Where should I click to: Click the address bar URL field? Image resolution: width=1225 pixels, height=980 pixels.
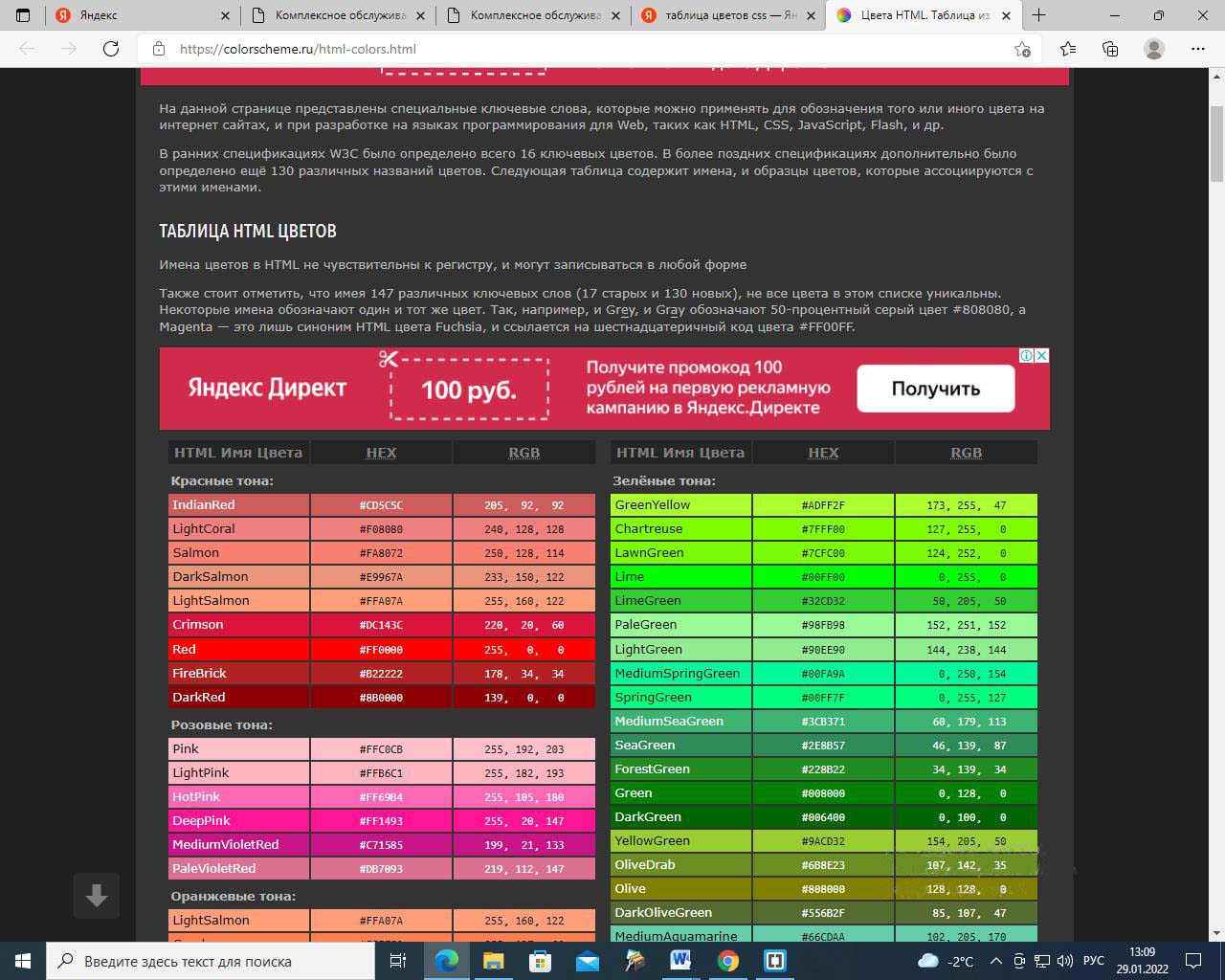[x=574, y=49]
